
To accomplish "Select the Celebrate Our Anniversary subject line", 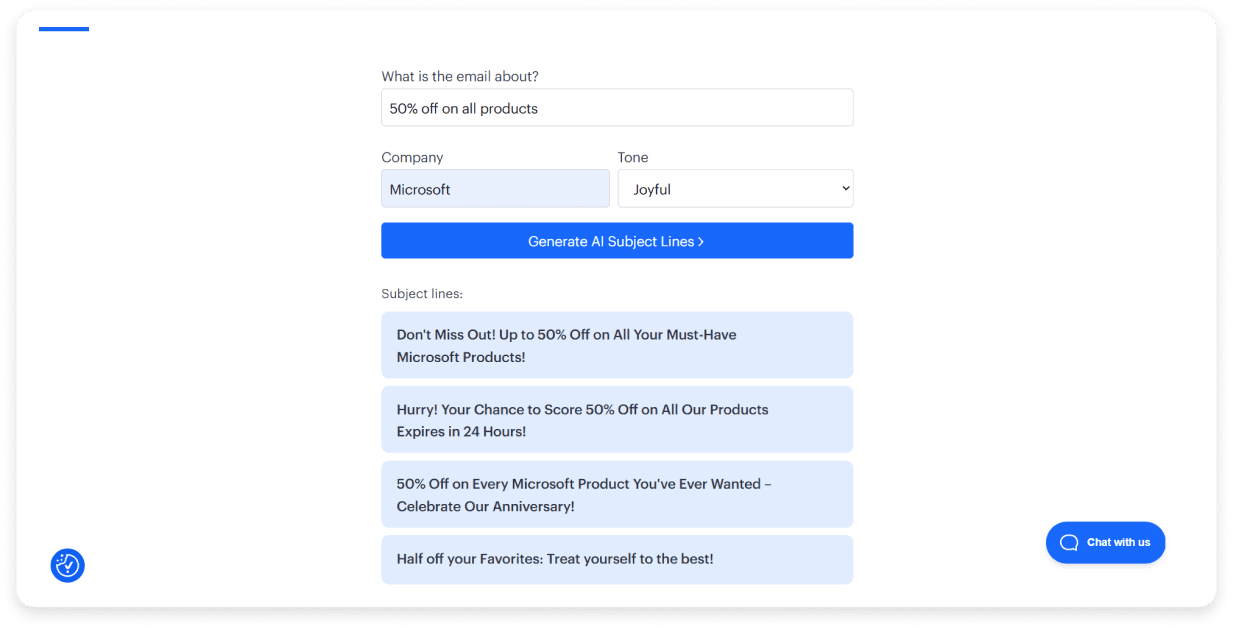I will [x=617, y=494].
